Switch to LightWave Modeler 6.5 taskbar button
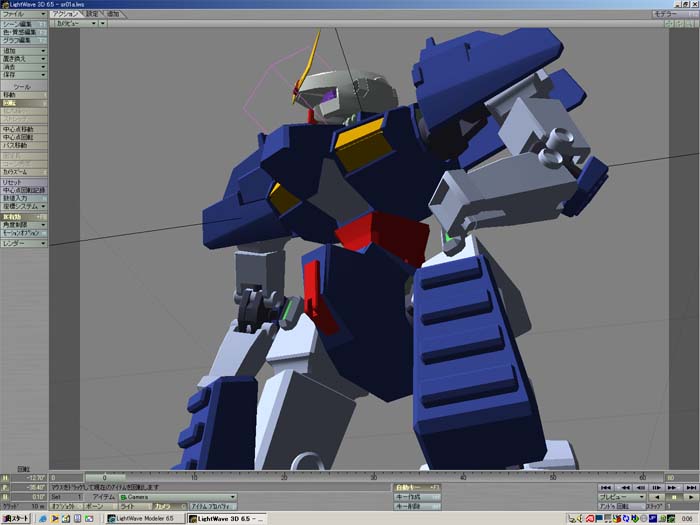Screen dimensions: 700x525 (x=145, y=518)
